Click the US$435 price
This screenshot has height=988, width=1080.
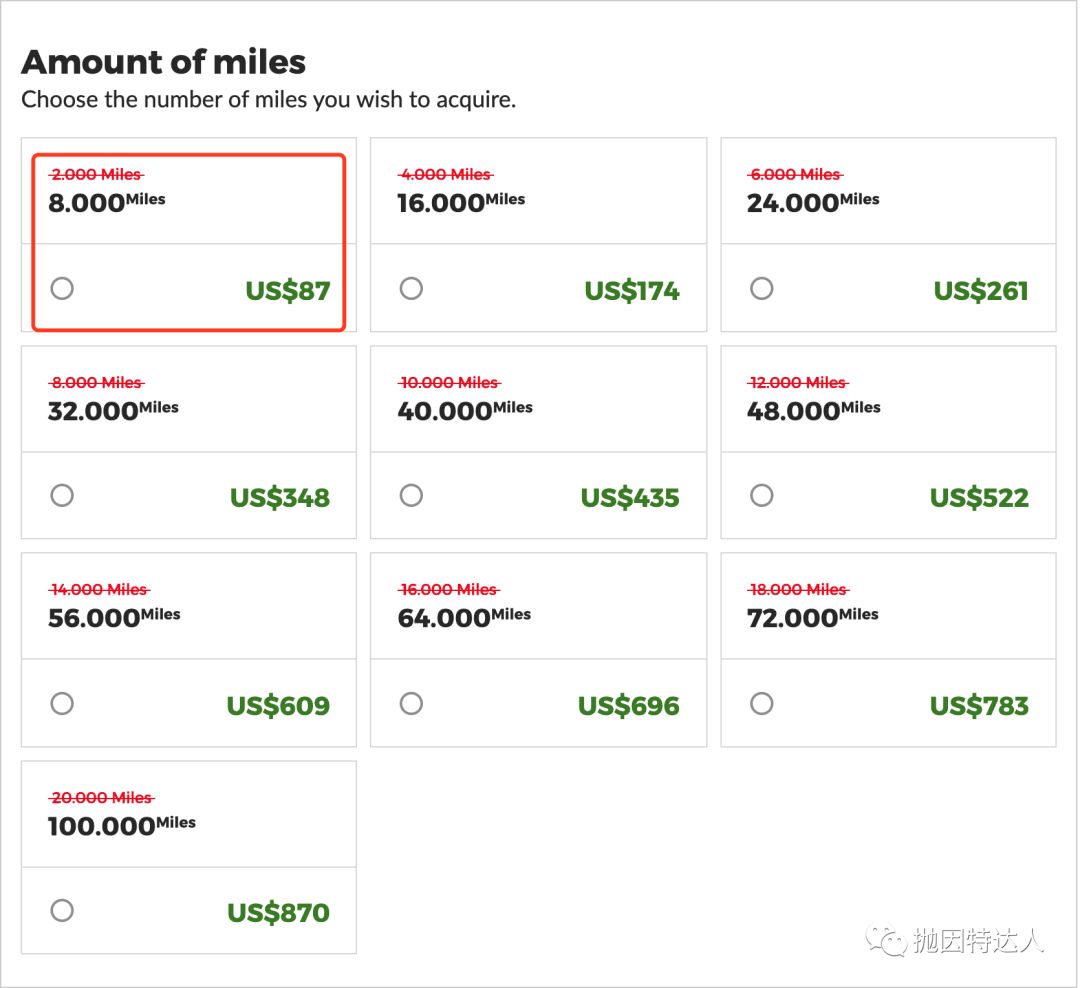pos(630,498)
